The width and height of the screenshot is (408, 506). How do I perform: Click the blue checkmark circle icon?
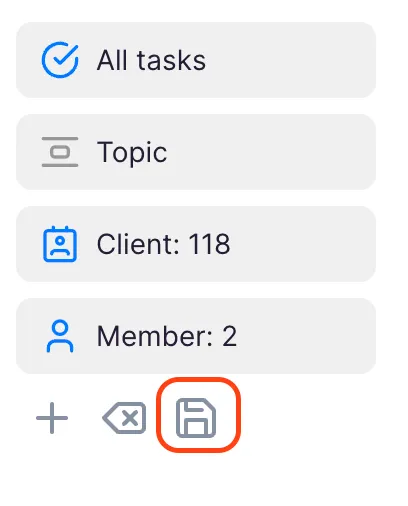click(60, 60)
